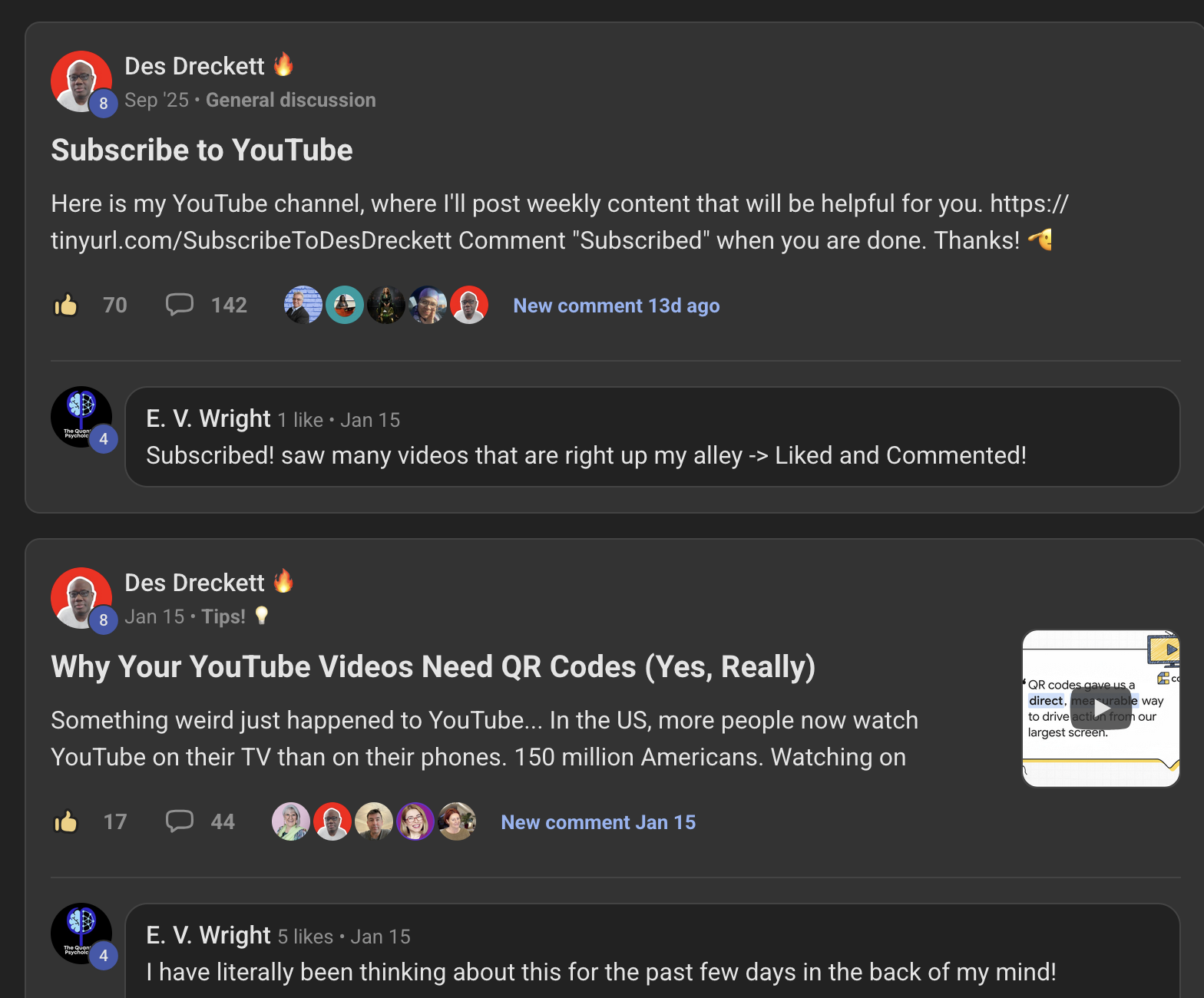Click last commenter avatar on QR Codes post

click(x=457, y=821)
